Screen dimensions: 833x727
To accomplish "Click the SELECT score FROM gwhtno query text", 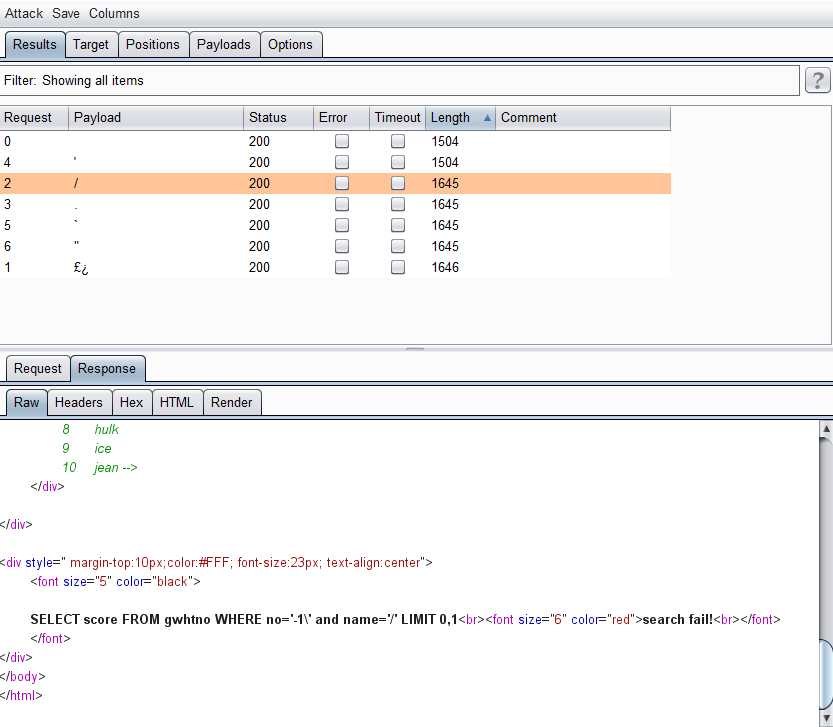I will (244, 620).
